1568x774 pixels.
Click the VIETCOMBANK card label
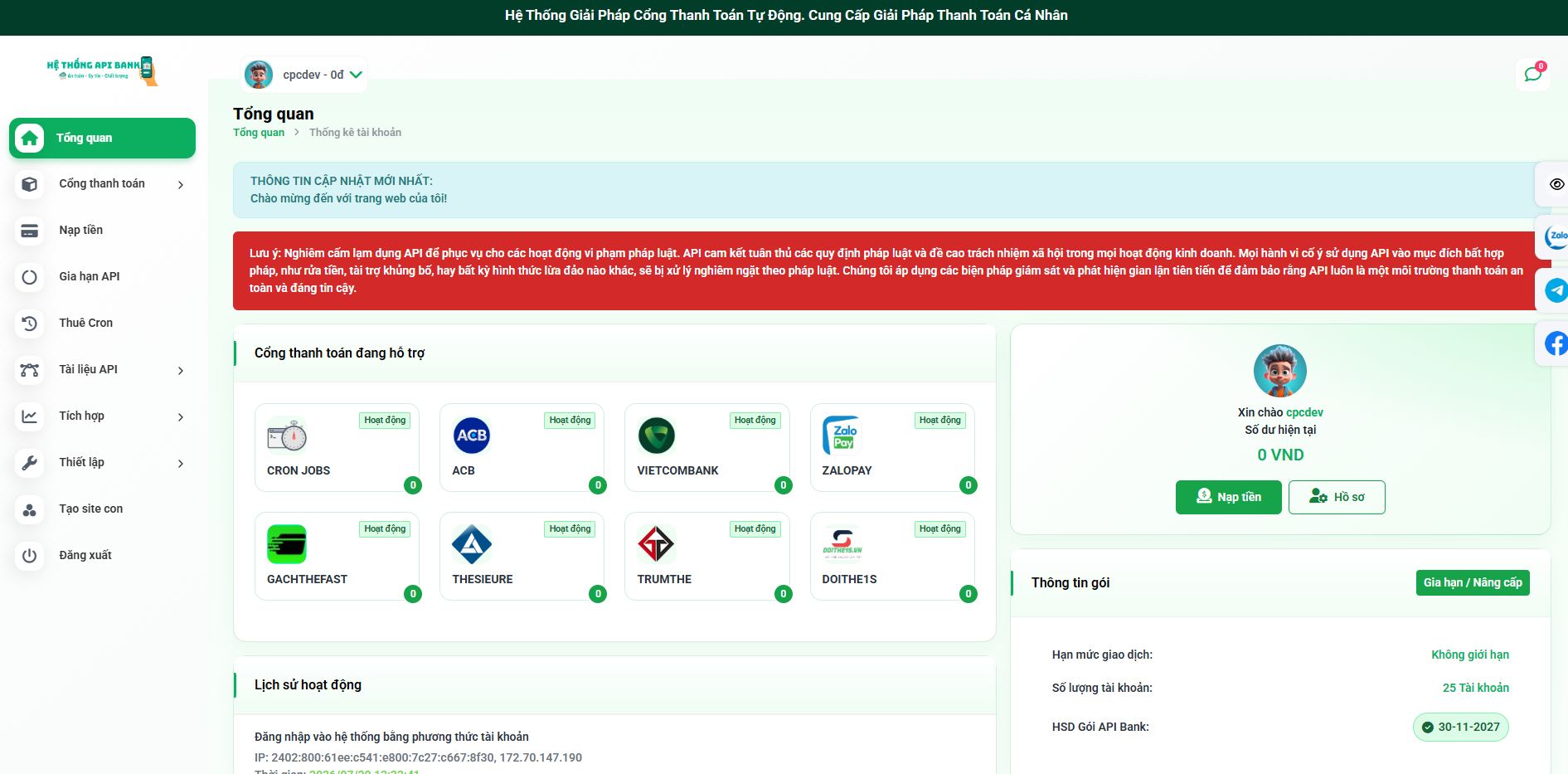(x=677, y=470)
